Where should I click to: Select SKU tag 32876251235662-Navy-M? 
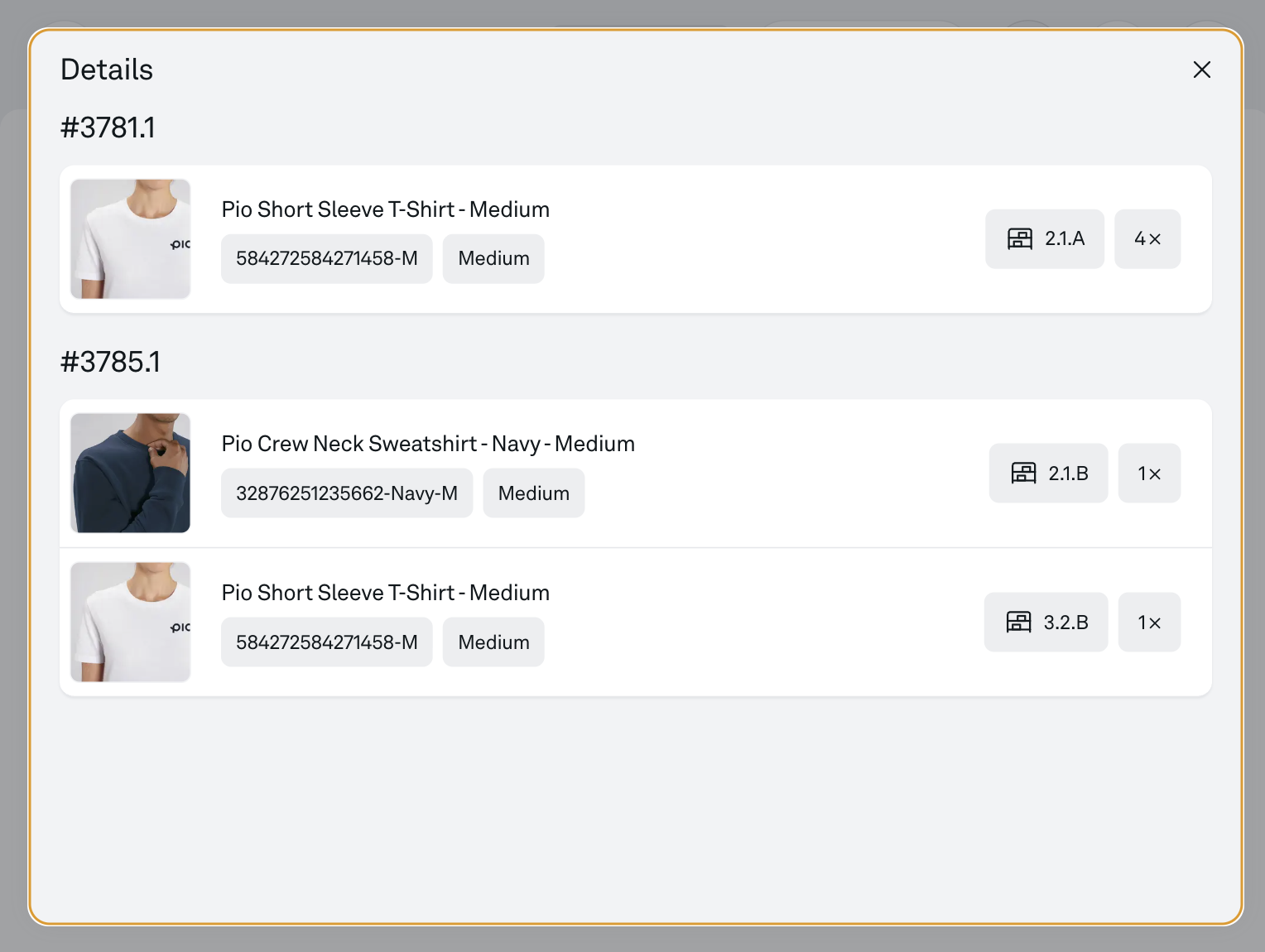point(346,493)
